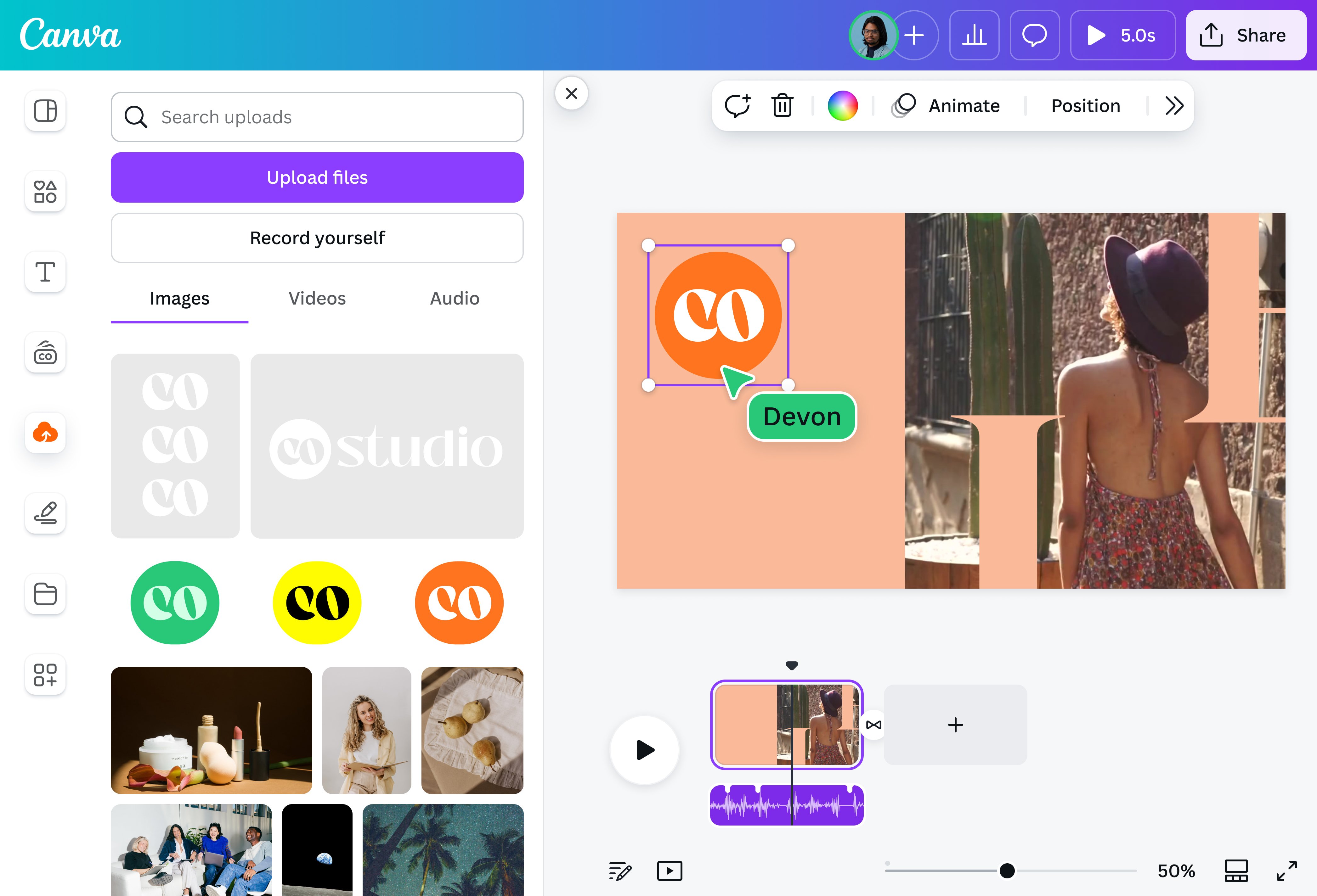Open the Apps panel in the sidebar
Image resolution: width=1317 pixels, height=896 pixels.
[45, 675]
